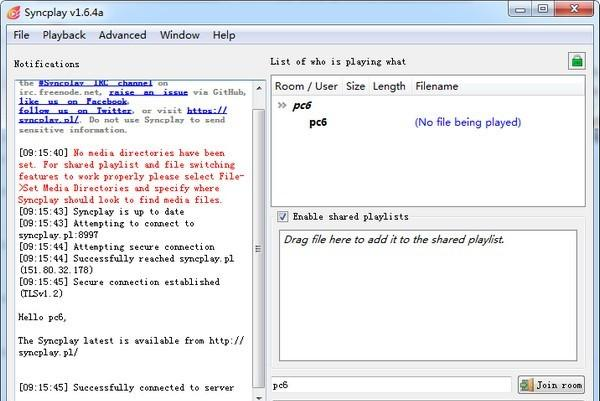Click the Length column header
This screenshot has height=401, width=600.
389,87
